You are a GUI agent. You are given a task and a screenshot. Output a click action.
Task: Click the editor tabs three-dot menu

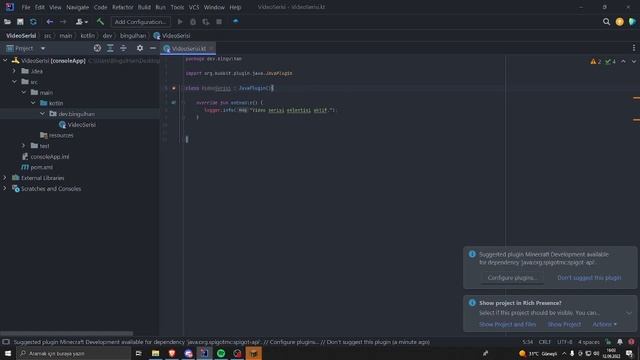633,48
